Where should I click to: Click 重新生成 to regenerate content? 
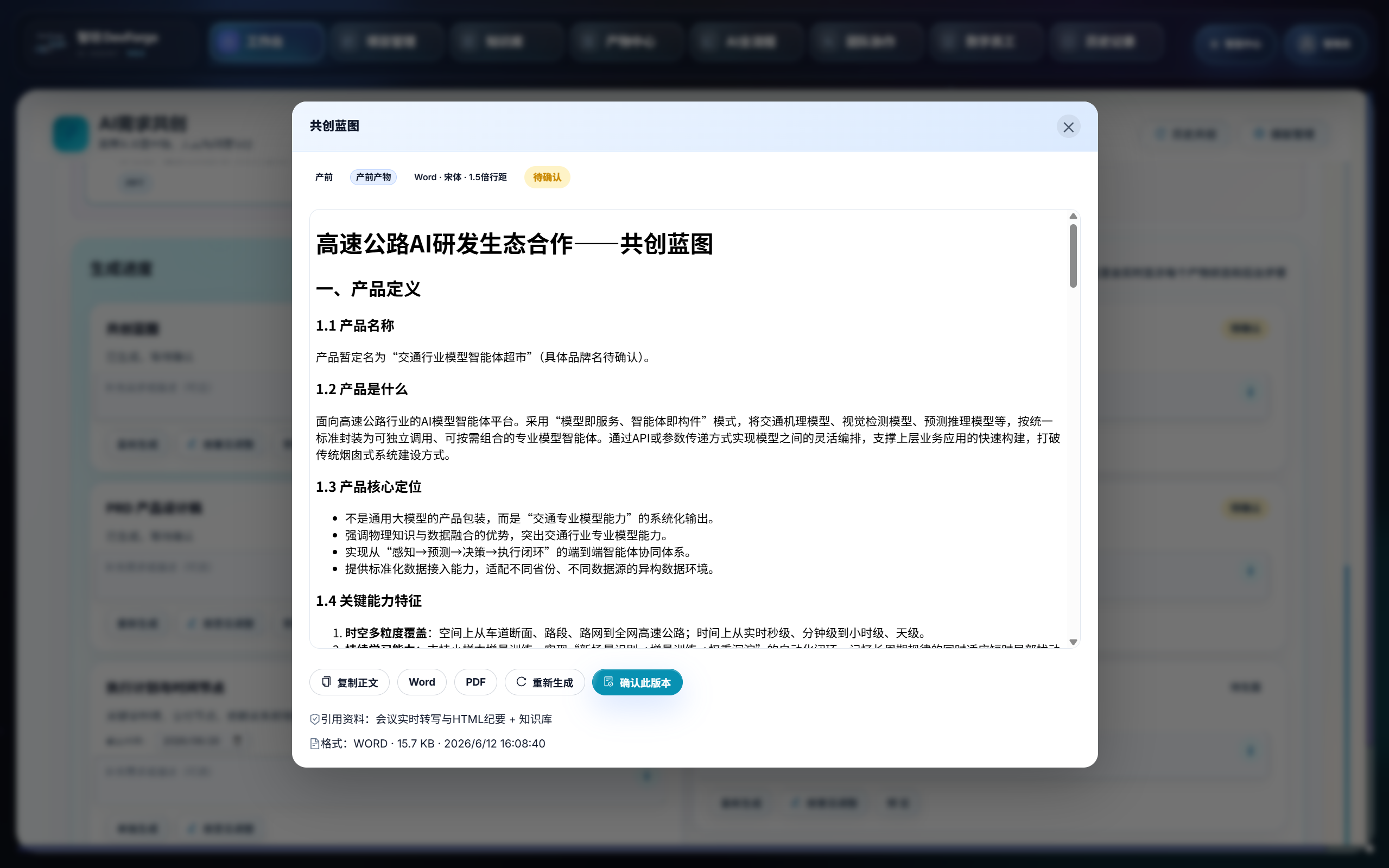[545, 682]
